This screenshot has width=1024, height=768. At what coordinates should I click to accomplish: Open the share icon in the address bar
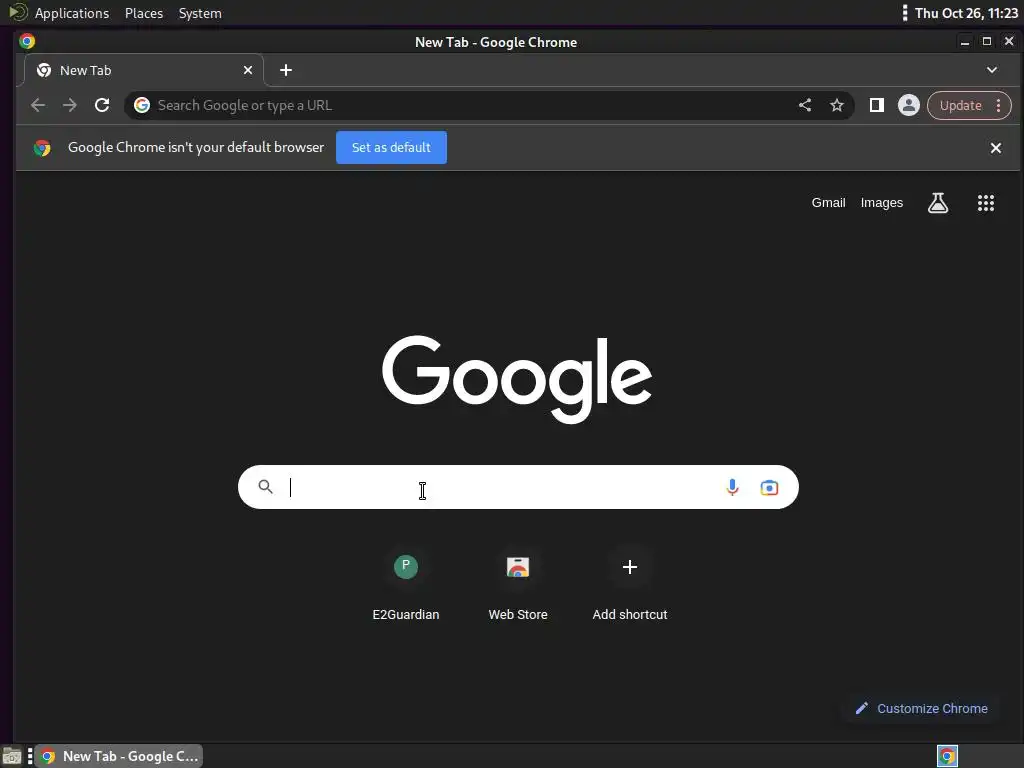(805, 105)
